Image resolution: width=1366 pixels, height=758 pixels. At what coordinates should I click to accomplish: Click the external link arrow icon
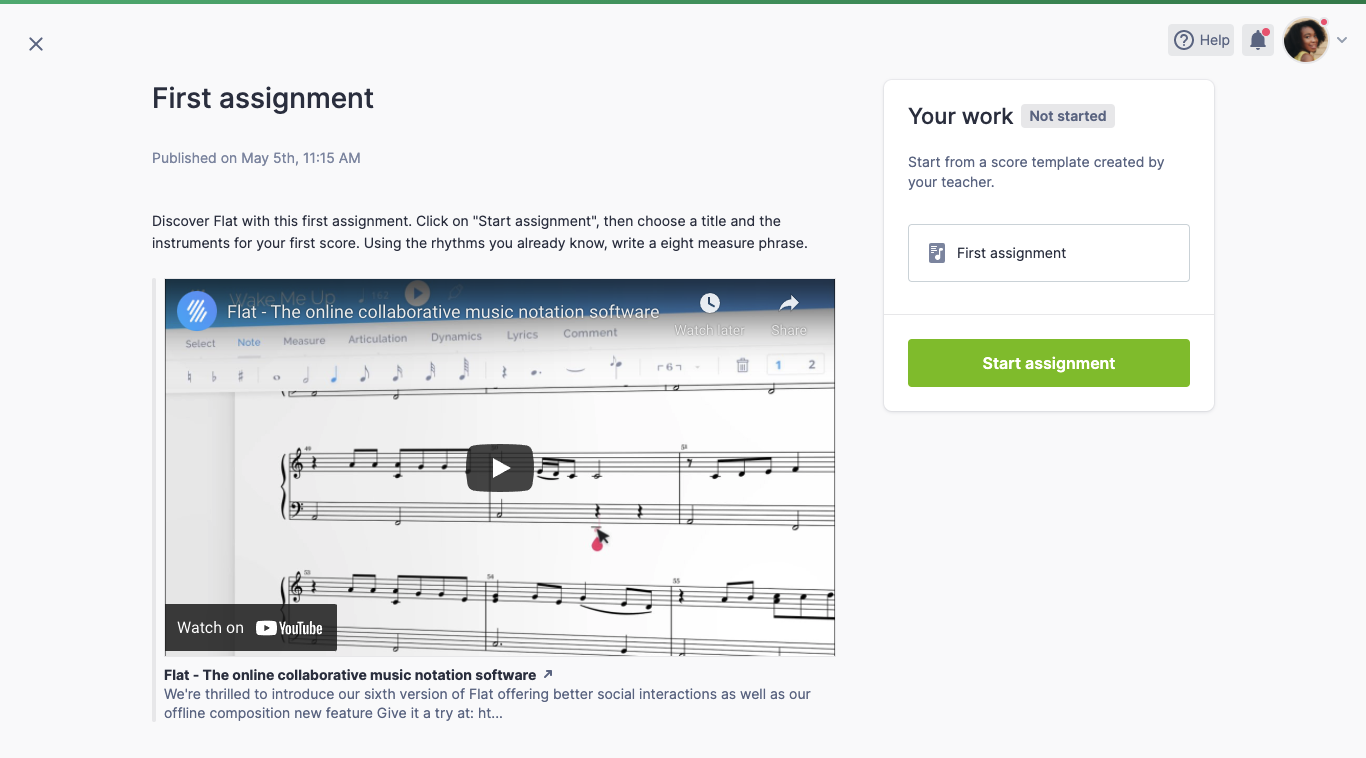[x=547, y=675]
